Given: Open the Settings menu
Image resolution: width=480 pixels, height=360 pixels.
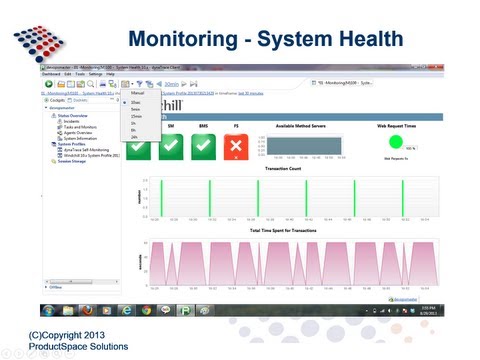Looking at the screenshot, I should coord(95,74).
